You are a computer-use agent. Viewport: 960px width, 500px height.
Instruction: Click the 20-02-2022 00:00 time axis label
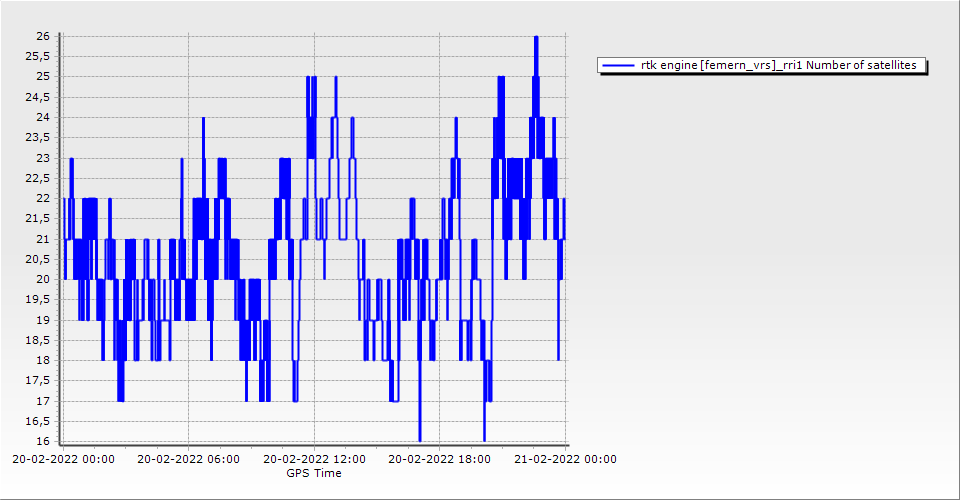(63, 460)
